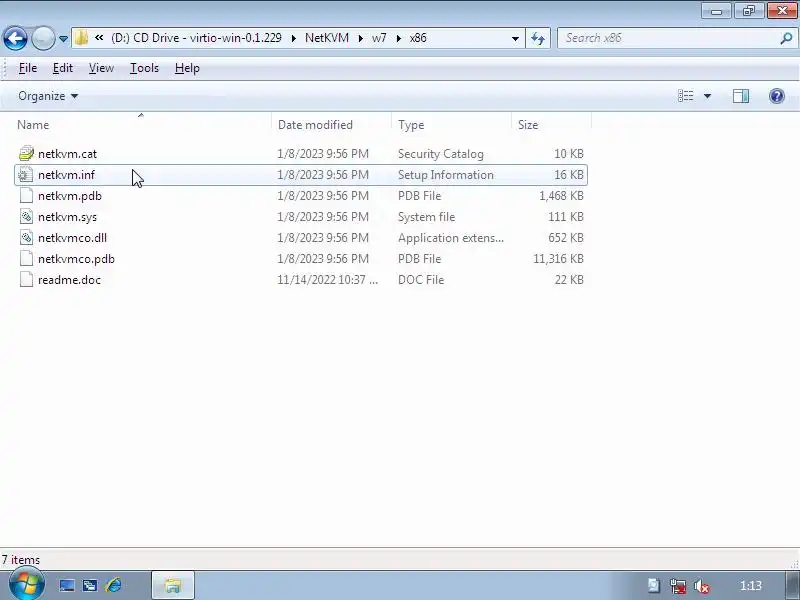The height and width of the screenshot is (600, 800).
Task: Sort files by Date modified column
Action: coord(331,124)
